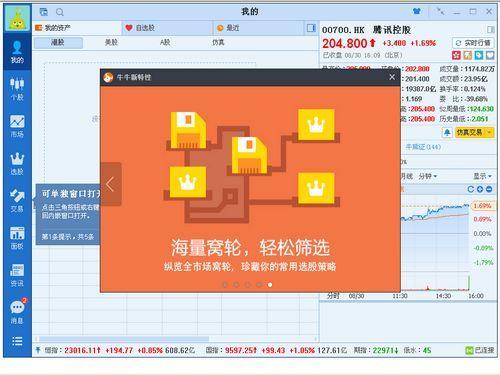
Task: Open the 市场 market chart section
Action: coord(17,126)
